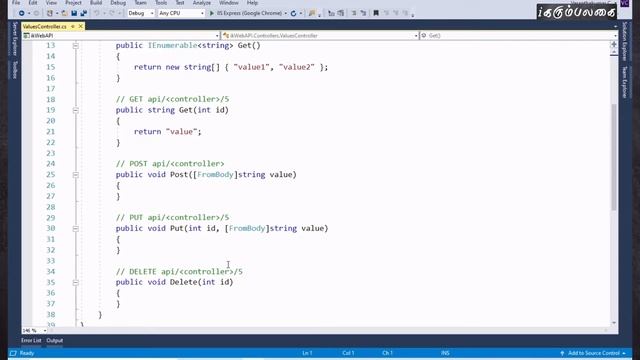Open the Error List panel tab
Screen dimensions: 640x360
[31, 340]
